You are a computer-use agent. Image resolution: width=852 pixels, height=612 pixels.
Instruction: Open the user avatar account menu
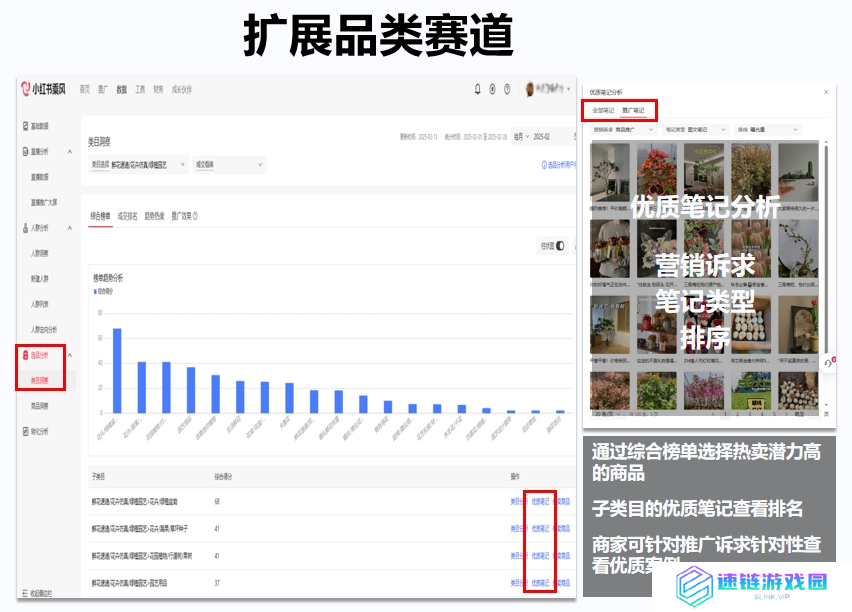[x=548, y=89]
